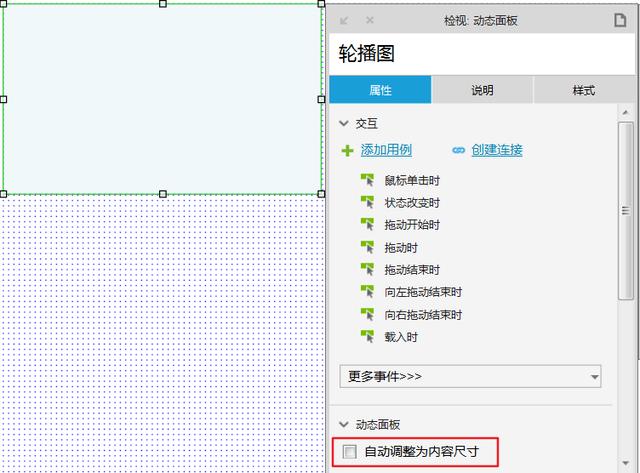Collapse the 动态面板 section
This screenshot has height=473, width=640.
coord(344,424)
